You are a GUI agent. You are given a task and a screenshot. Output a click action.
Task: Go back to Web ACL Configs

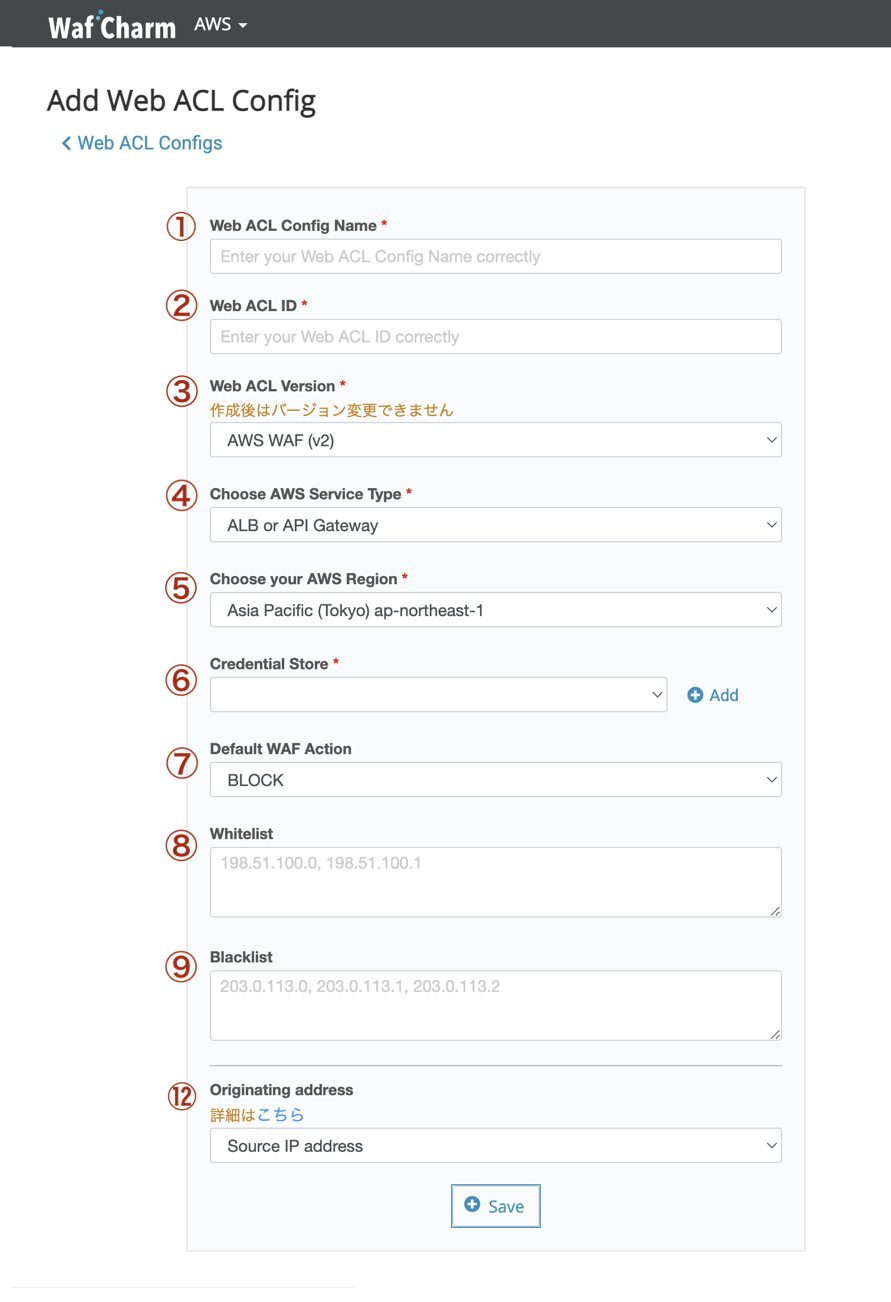click(149, 143)
